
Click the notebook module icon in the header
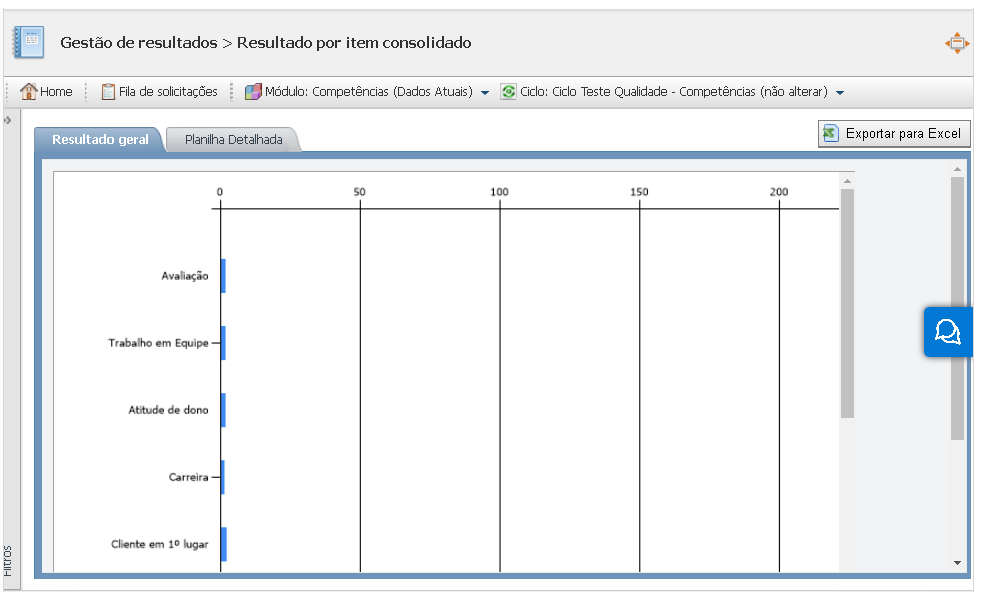[x=28, y=43]
